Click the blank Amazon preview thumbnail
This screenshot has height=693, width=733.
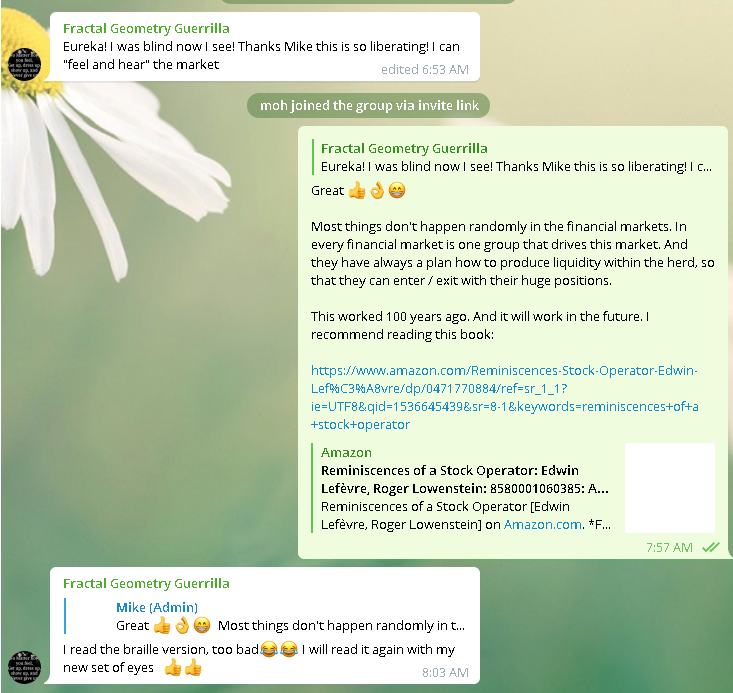(x=670, y=488)
